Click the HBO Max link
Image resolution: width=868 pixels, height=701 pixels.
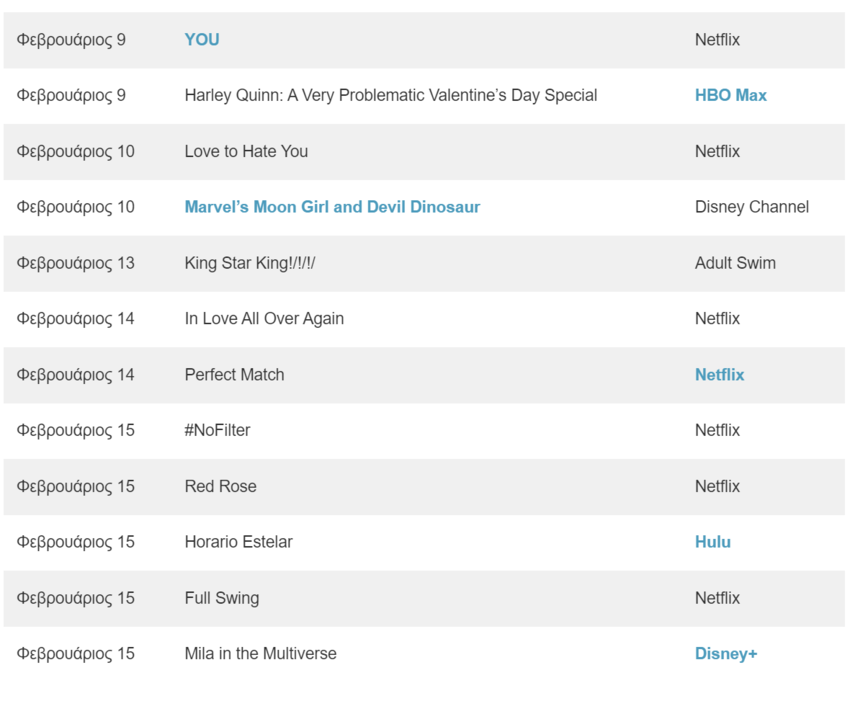[730, 96]
